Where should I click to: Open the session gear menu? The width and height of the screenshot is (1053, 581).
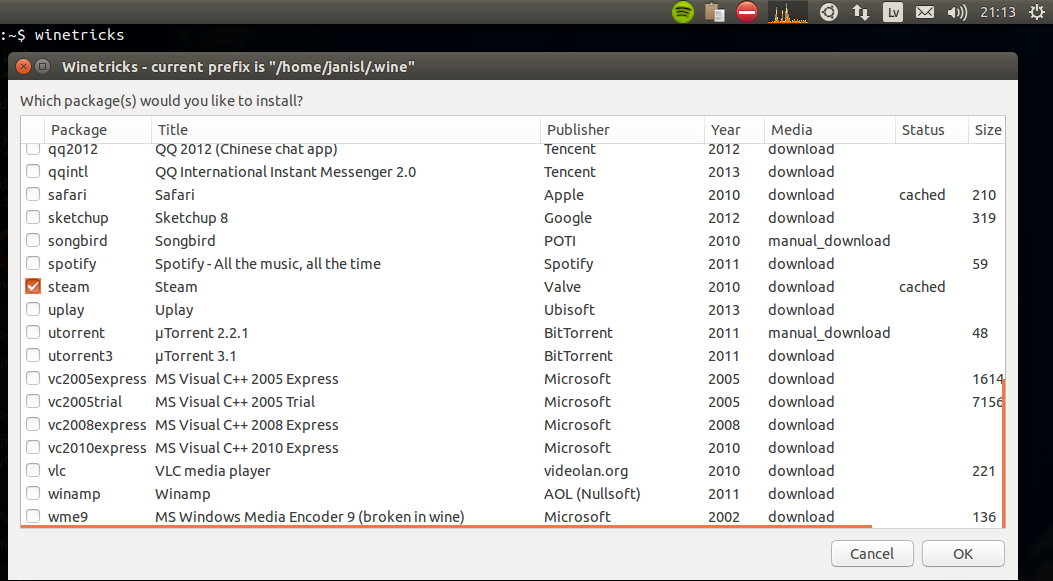1037,11
